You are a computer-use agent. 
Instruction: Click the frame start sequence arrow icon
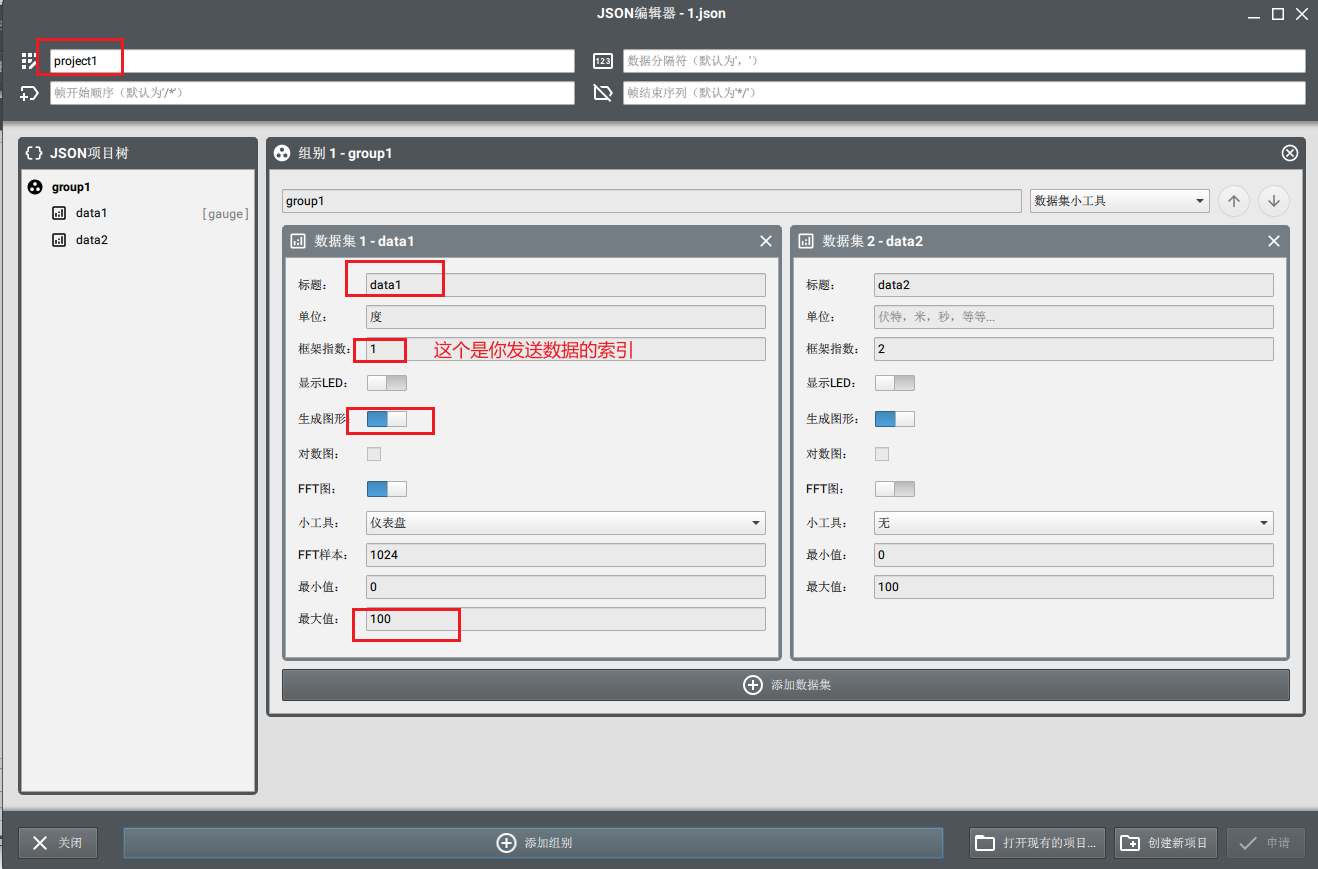point(28,93)
